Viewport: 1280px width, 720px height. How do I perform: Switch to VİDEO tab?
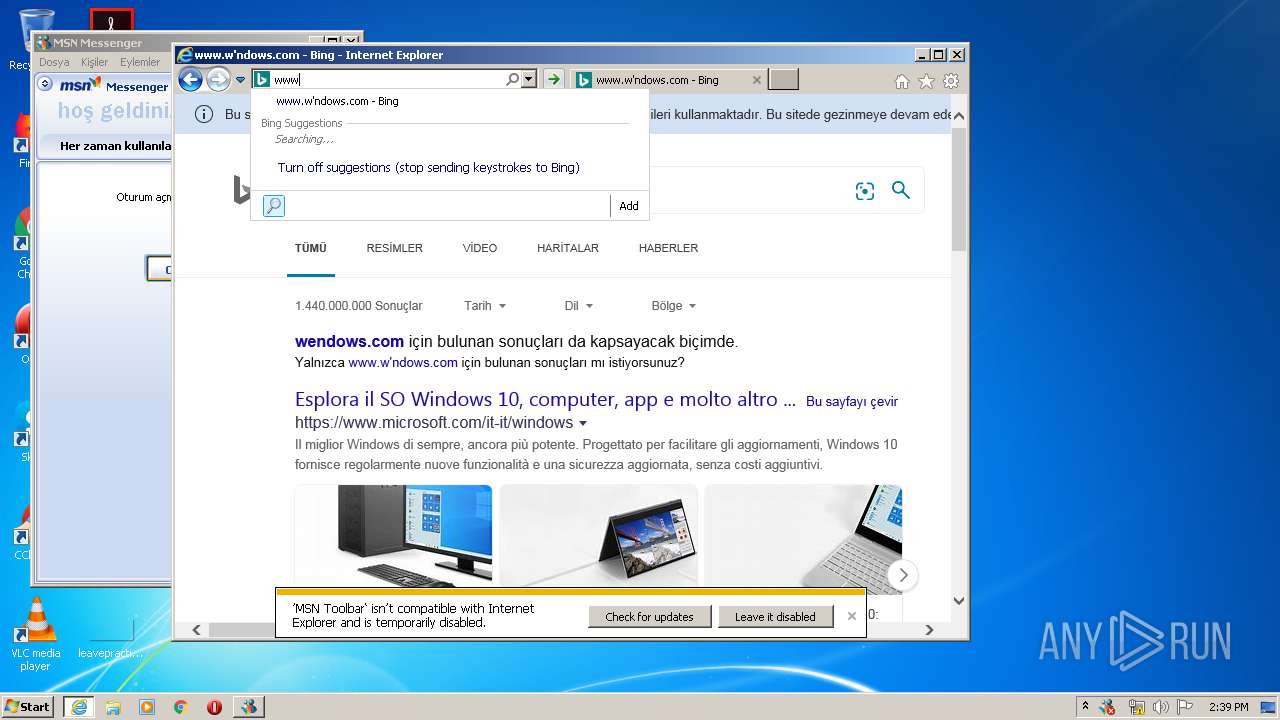tap(480, 248)
